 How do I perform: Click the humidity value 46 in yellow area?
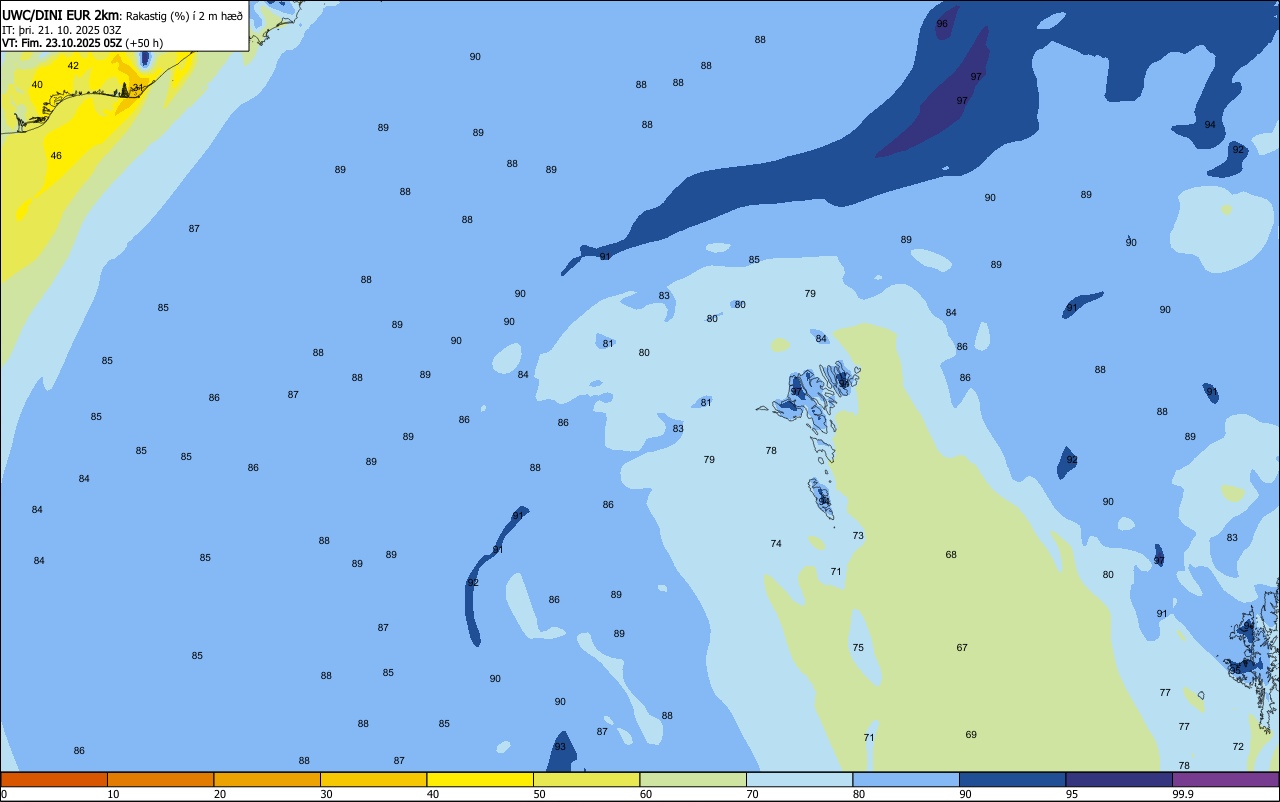pyautogui.click(x=56, y=156)
